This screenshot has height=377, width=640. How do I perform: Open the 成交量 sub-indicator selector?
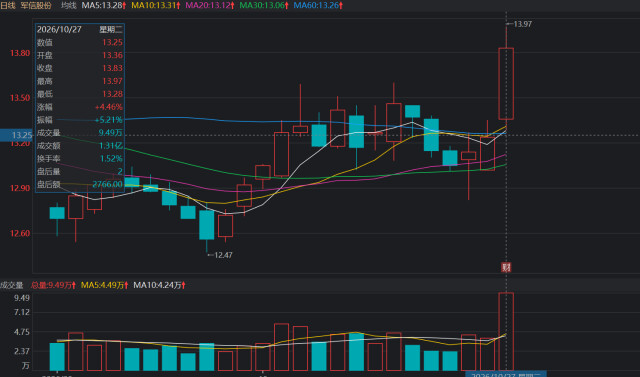tap(11, 285)
